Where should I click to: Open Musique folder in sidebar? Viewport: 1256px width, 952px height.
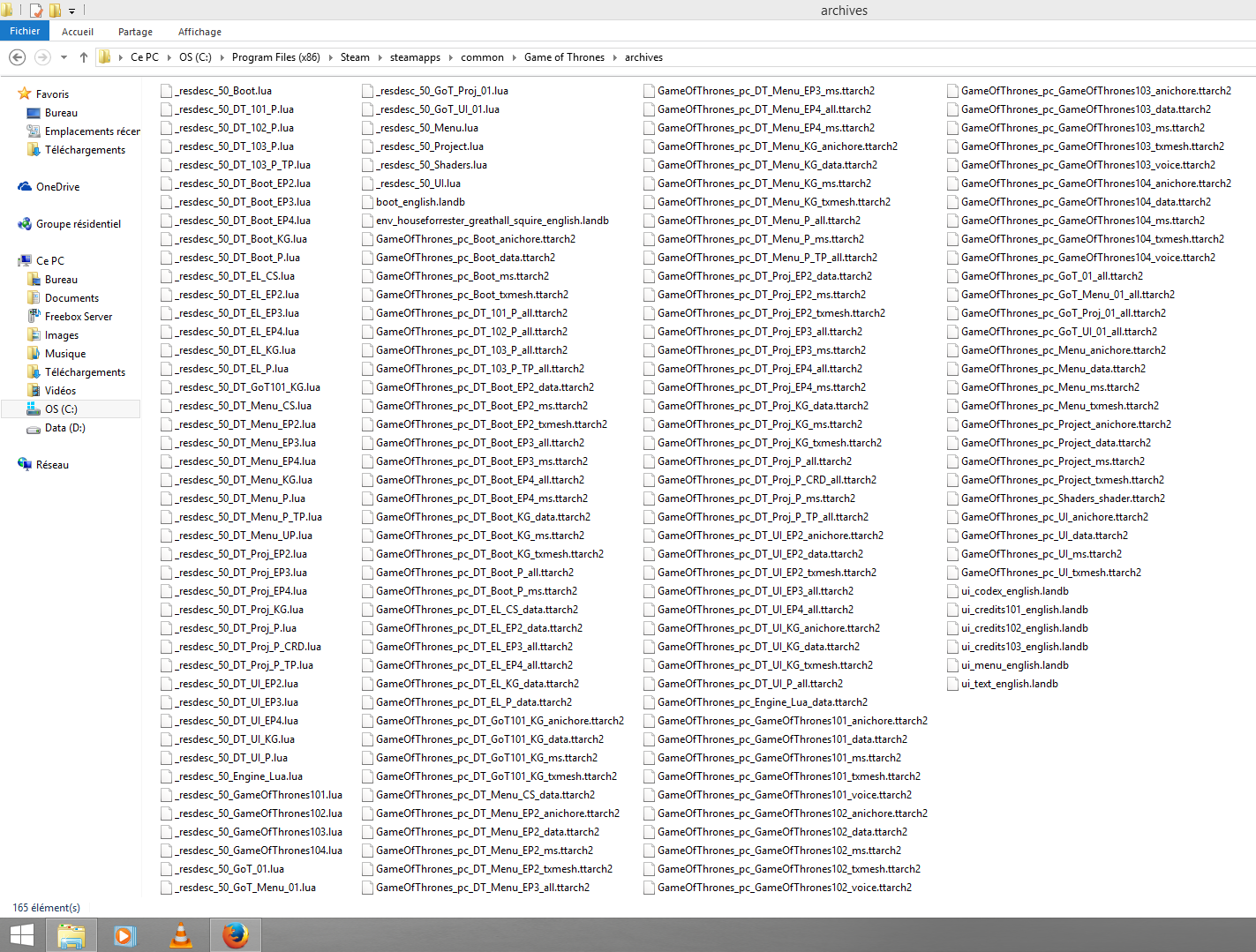click(65, 354)
